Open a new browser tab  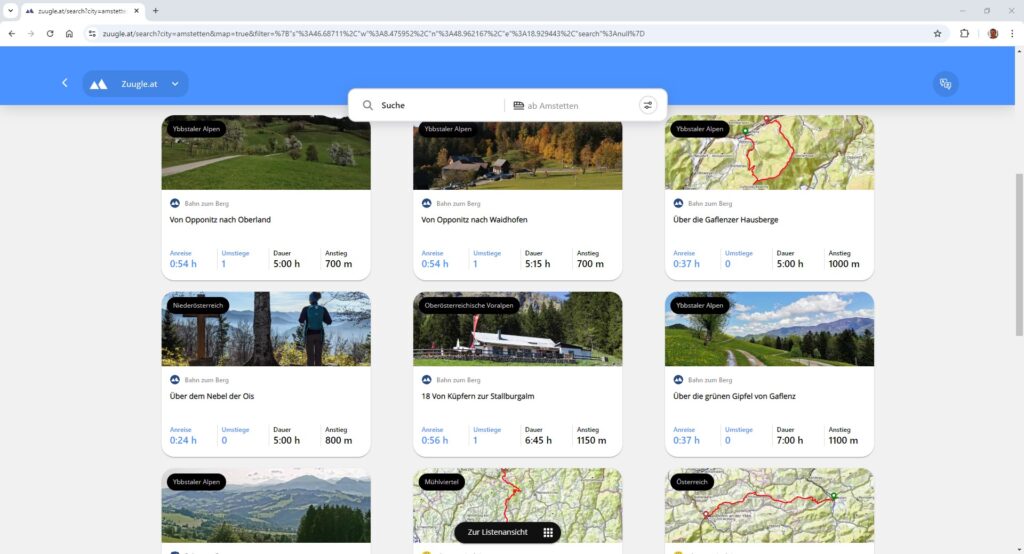pos(155,10)
